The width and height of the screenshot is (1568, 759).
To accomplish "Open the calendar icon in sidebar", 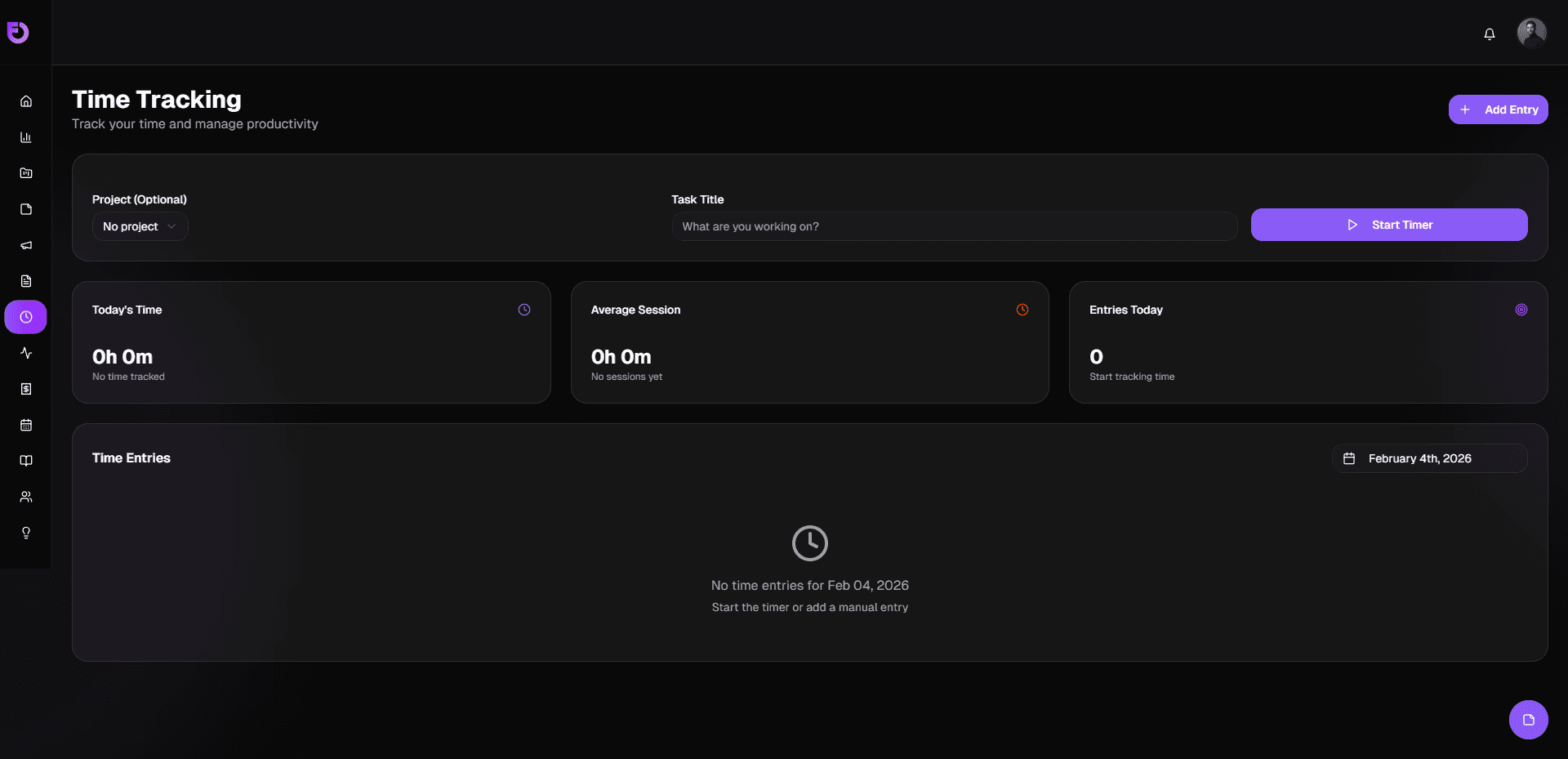I will click(26, 425).
